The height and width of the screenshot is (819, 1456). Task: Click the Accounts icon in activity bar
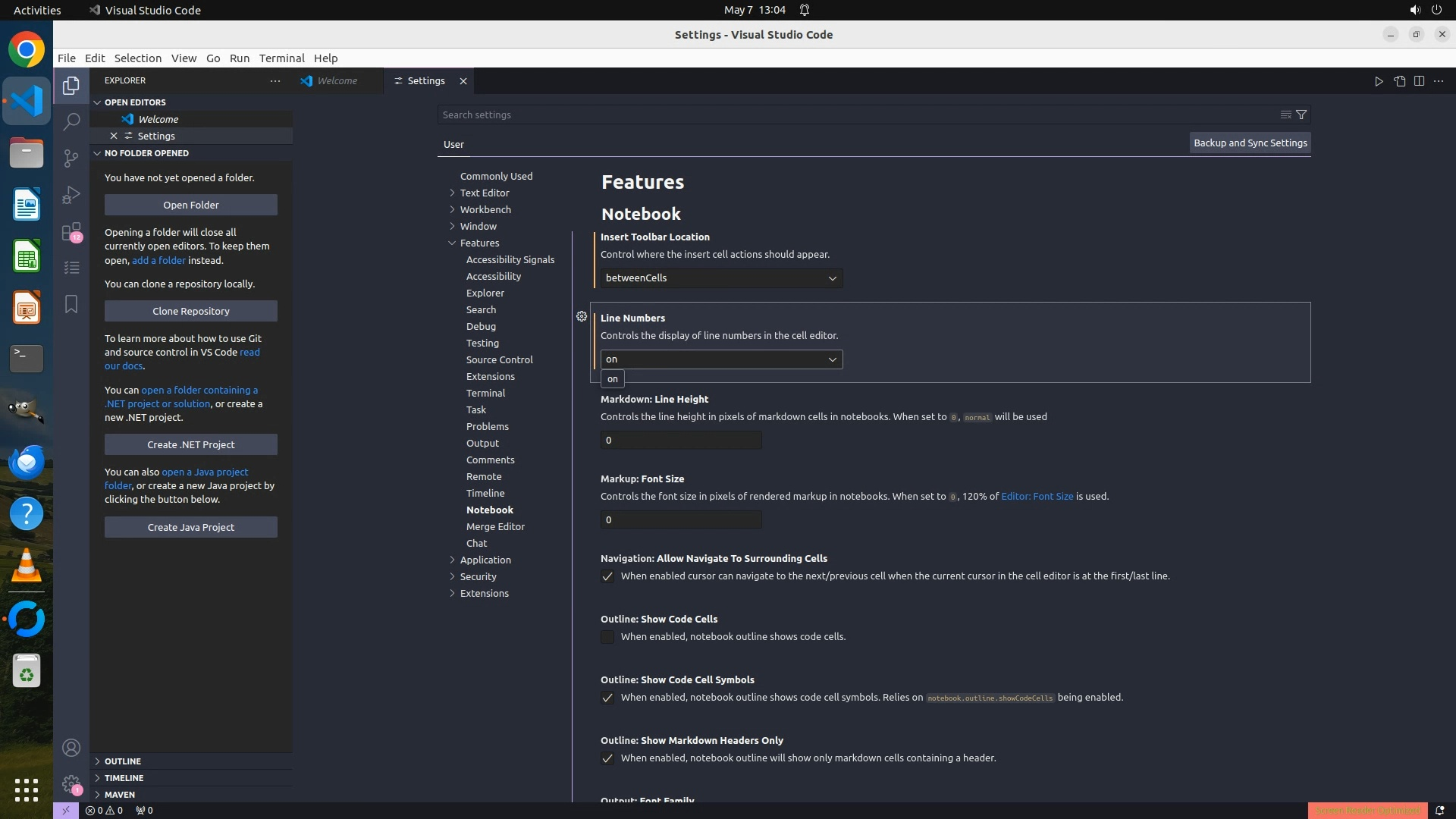coord(71,748)
